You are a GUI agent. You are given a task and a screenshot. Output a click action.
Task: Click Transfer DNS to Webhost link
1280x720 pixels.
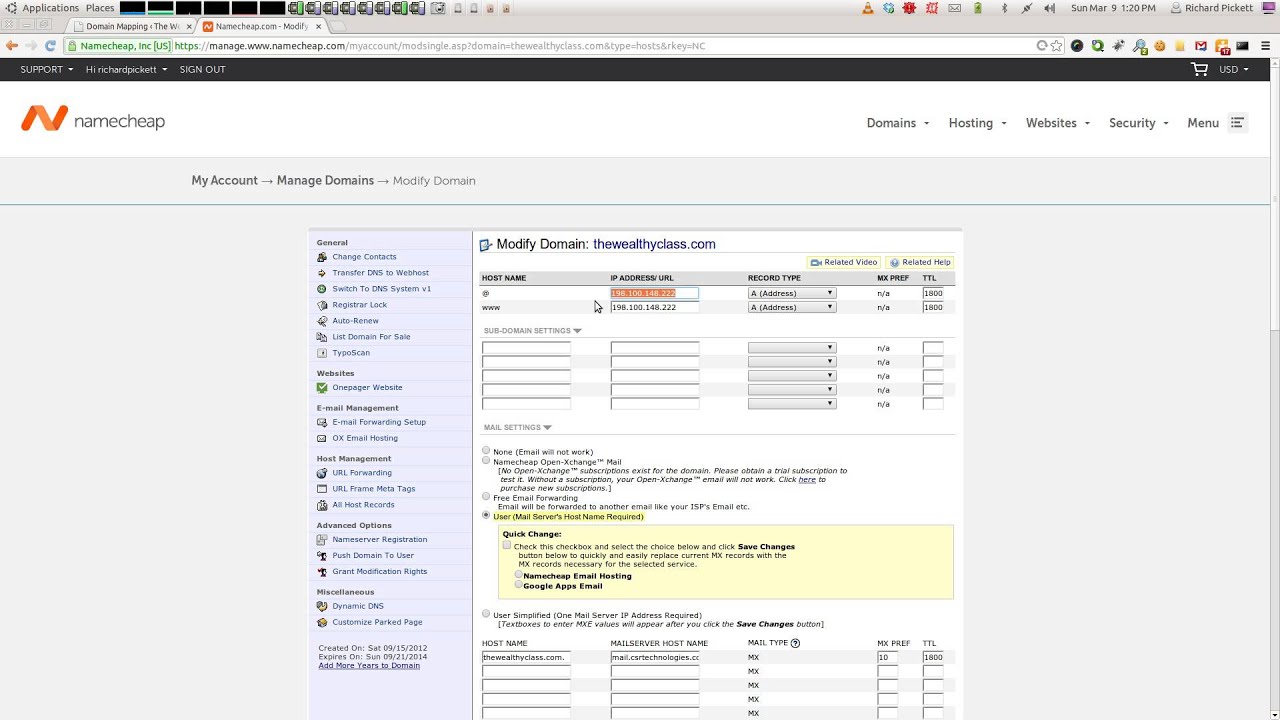coord(380,273)
